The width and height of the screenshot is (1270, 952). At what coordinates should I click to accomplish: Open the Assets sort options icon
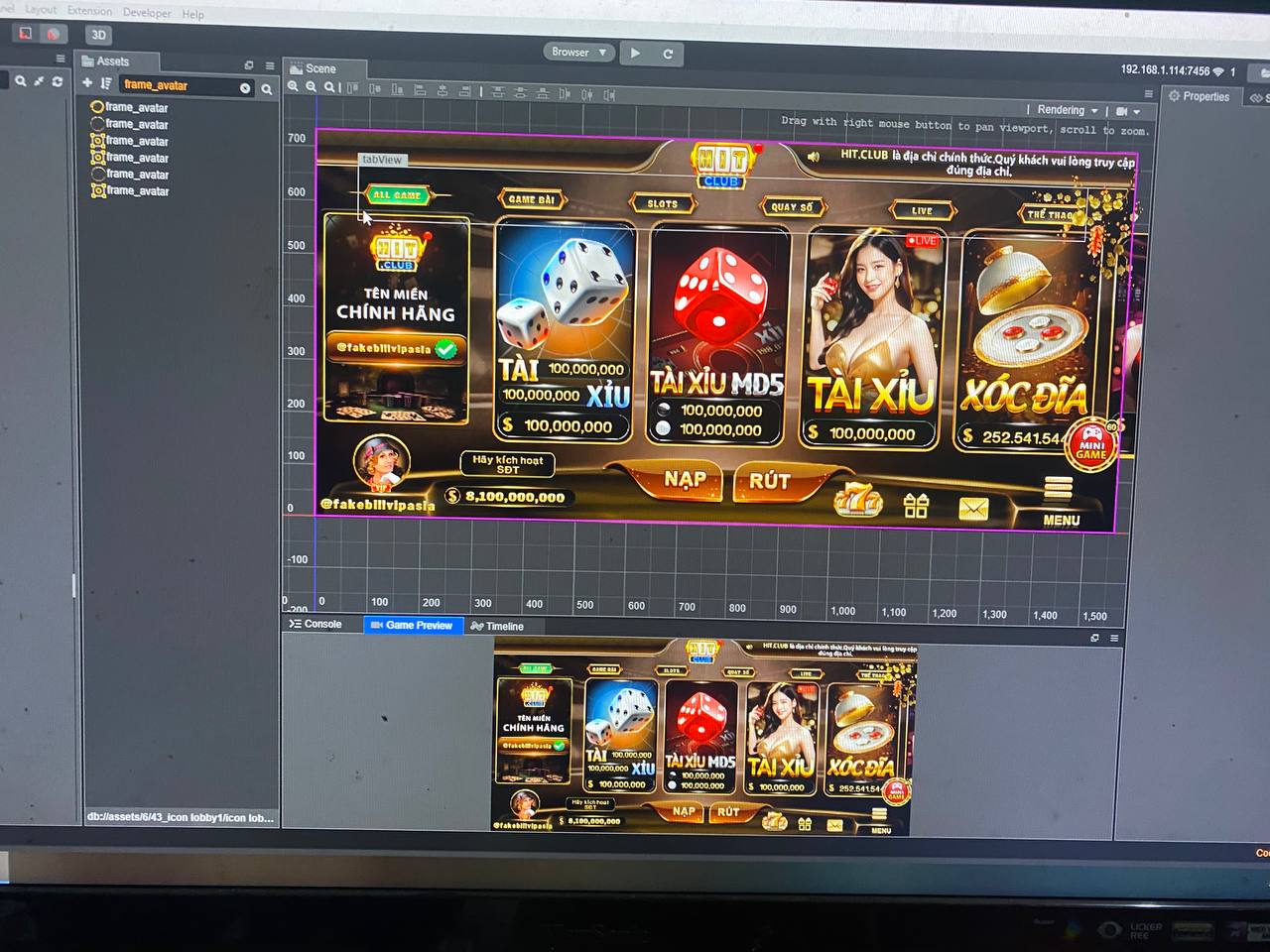pyautogui.click(x=105, y=83)
